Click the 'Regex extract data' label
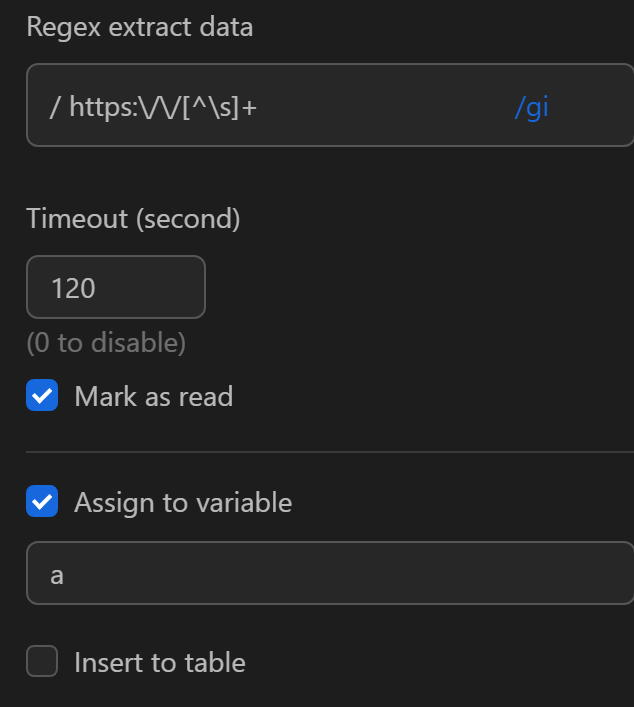The height and width of the screenshot is (707, 634). (140, 27)
